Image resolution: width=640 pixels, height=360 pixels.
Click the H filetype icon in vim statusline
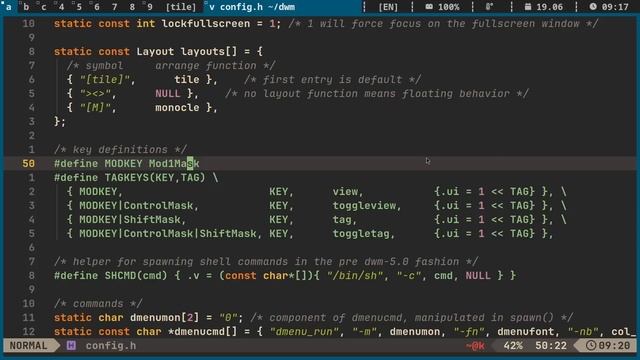[x=71, y=346]
